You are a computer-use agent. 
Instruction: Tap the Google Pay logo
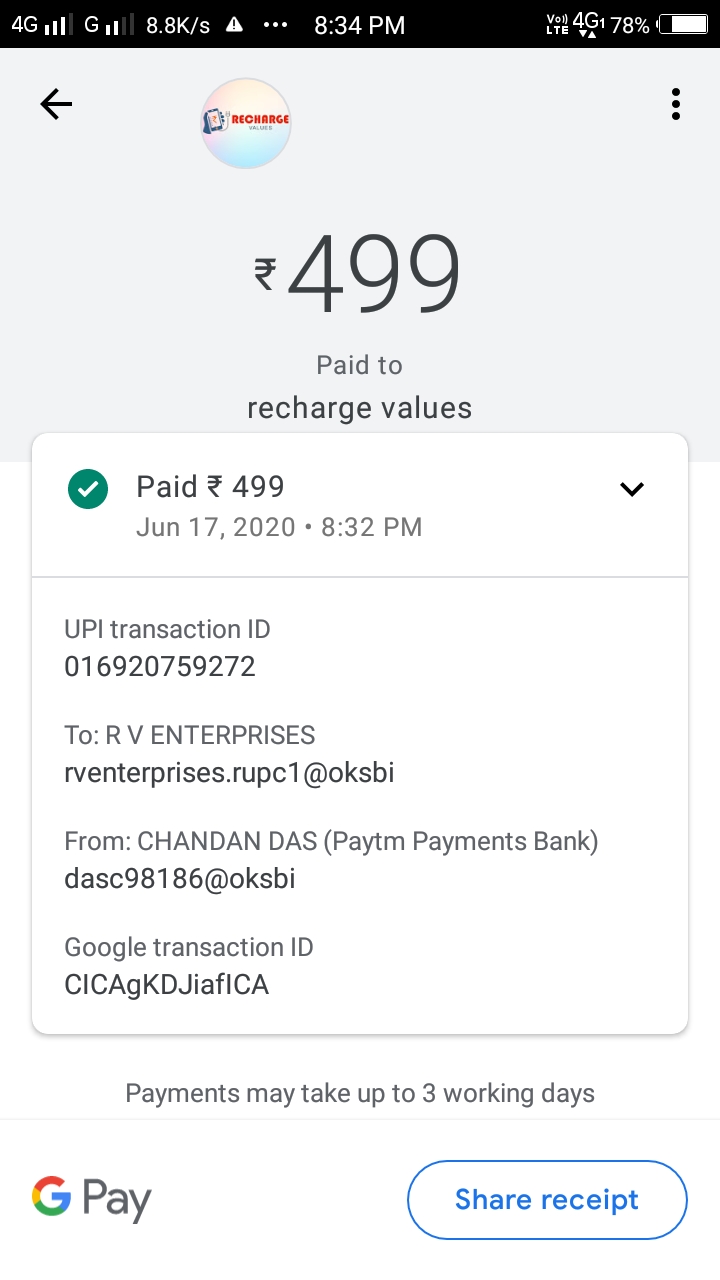tap(92, 1198)
